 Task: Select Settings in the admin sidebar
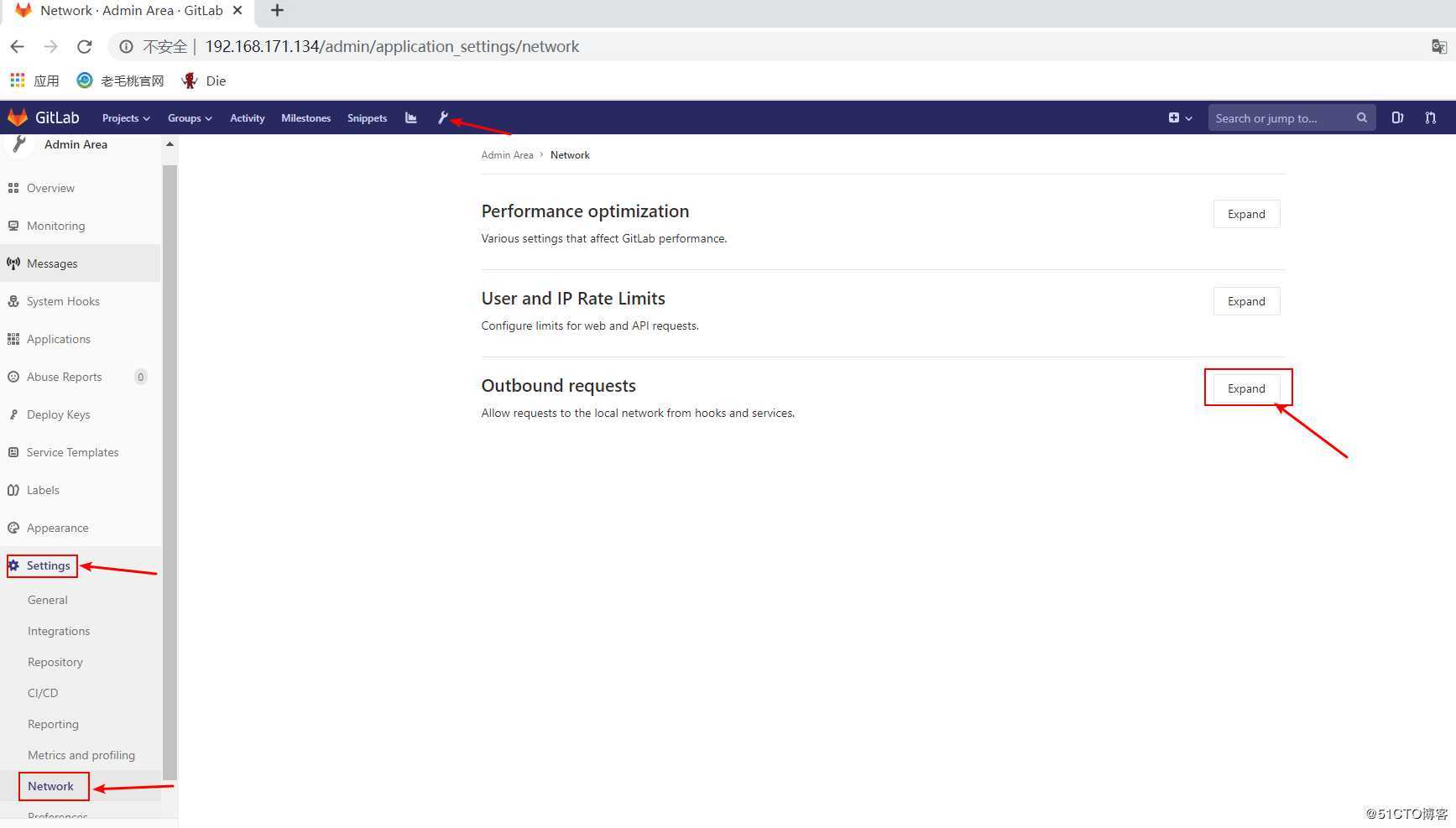pos(81,565)
